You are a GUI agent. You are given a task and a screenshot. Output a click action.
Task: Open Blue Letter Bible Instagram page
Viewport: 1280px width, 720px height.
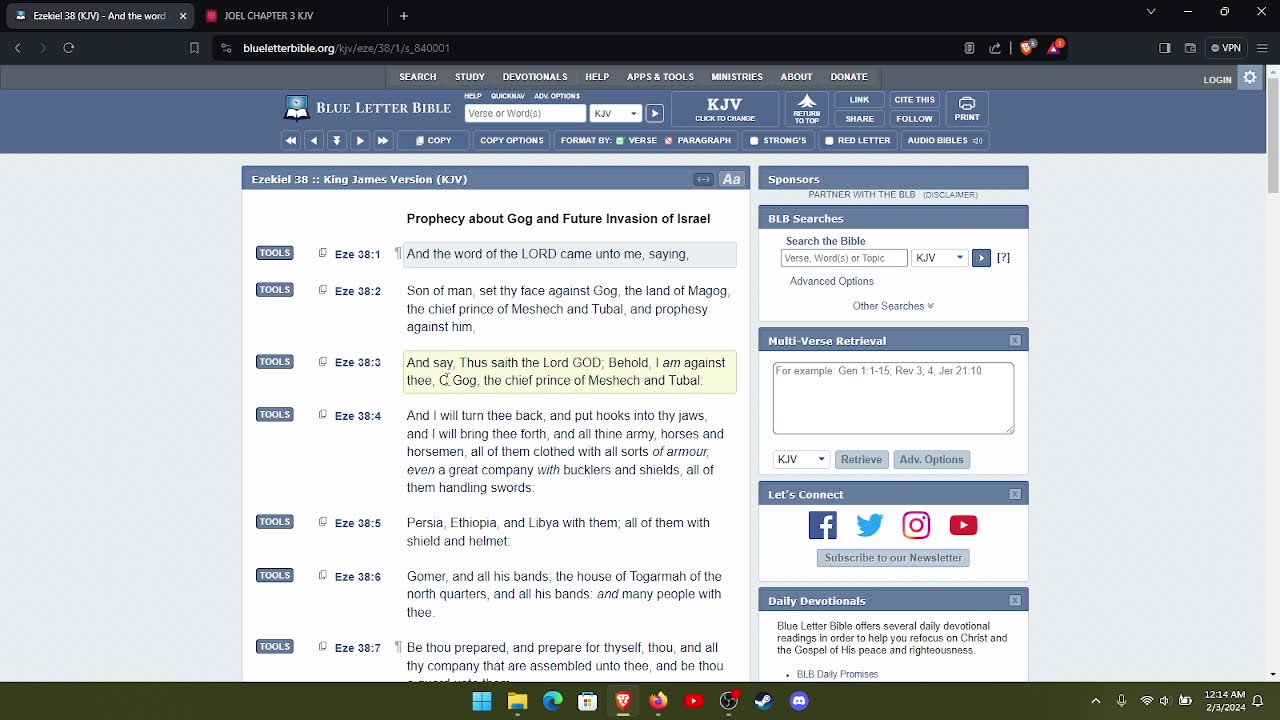click(916, 525)
